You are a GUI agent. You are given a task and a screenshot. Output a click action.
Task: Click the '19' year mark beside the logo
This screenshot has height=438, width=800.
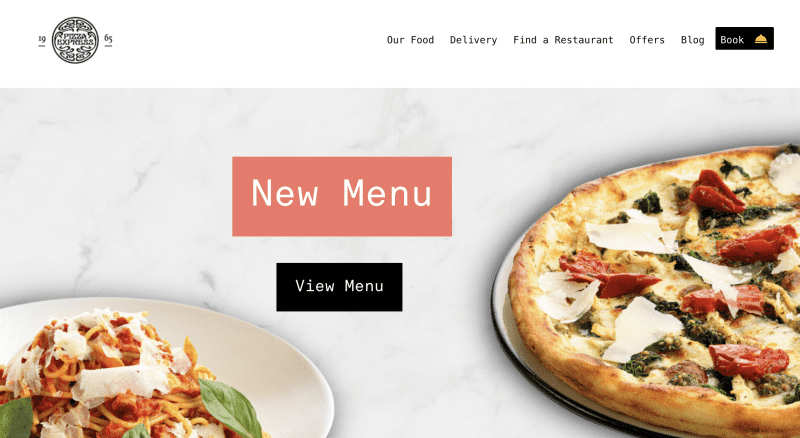pyautogui.click(x=42, y=39)
